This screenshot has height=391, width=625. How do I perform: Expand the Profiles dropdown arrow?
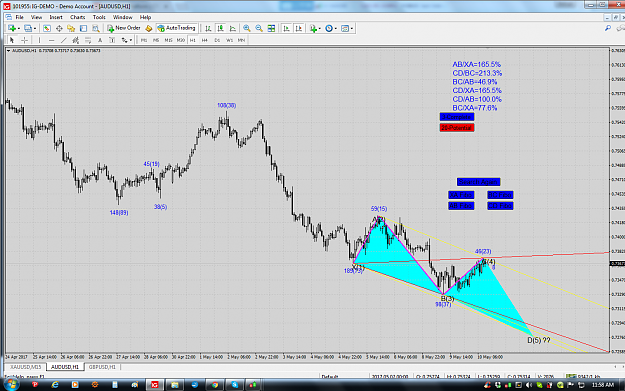tap(35, 28)
